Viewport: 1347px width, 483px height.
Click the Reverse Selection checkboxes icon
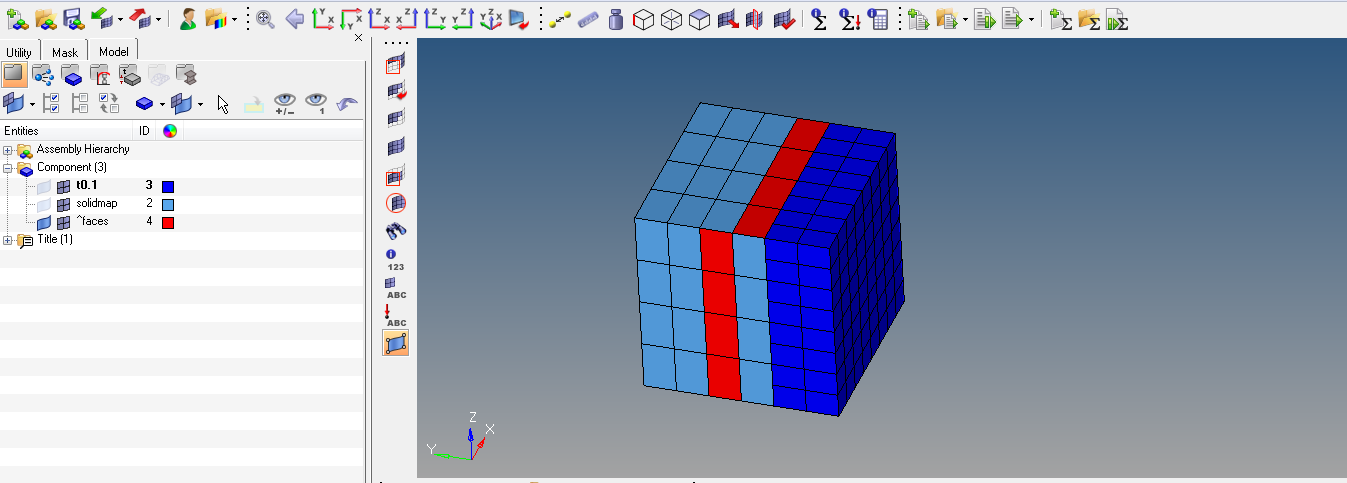109,103
